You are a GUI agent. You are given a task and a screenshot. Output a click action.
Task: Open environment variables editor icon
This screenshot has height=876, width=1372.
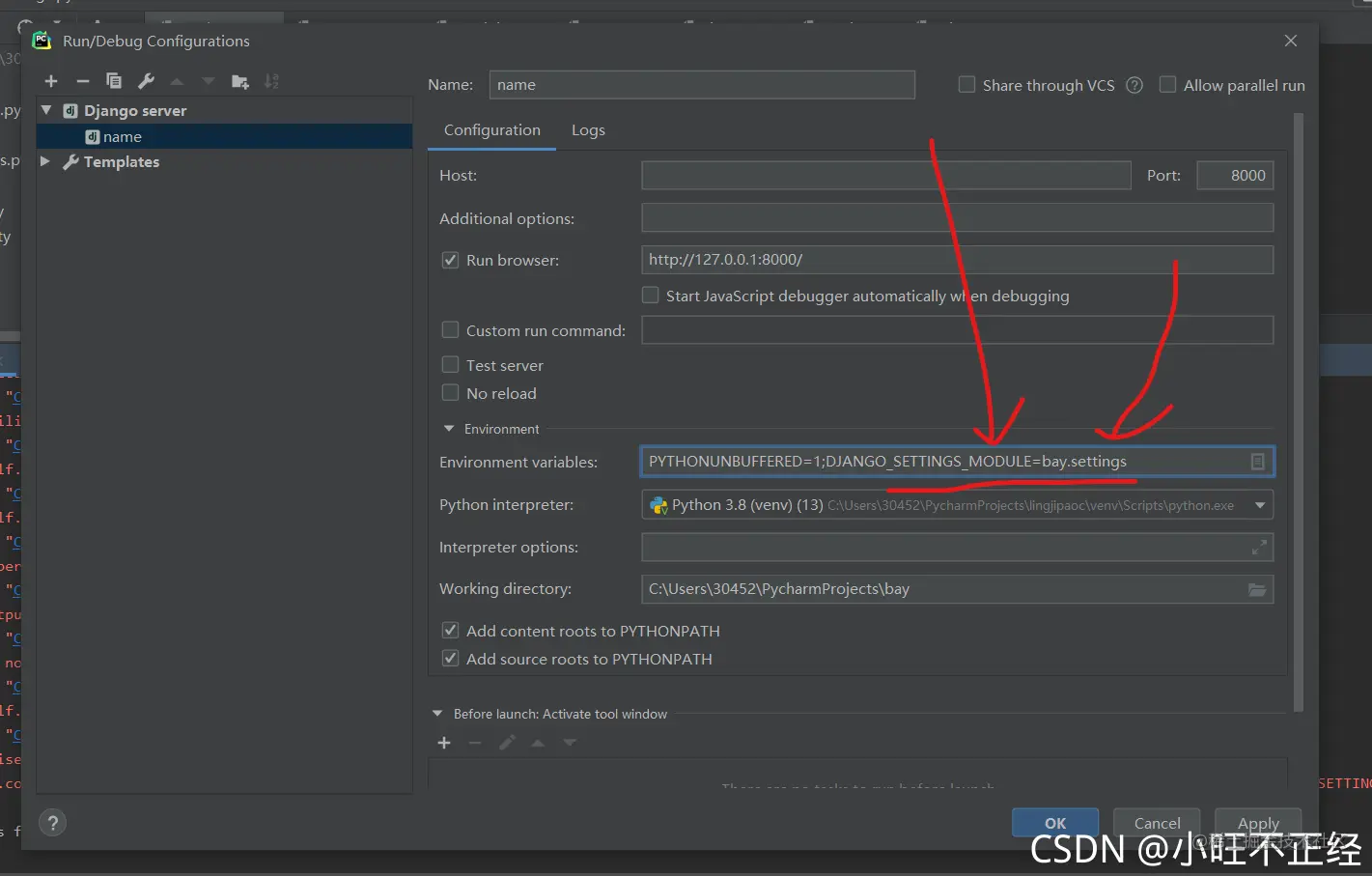(1257, 462)
